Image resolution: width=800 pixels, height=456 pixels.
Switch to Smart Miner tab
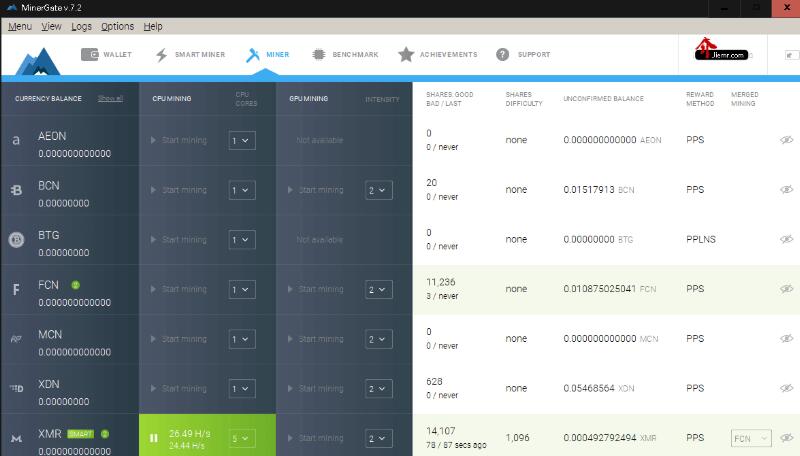[x=190, y=55]
